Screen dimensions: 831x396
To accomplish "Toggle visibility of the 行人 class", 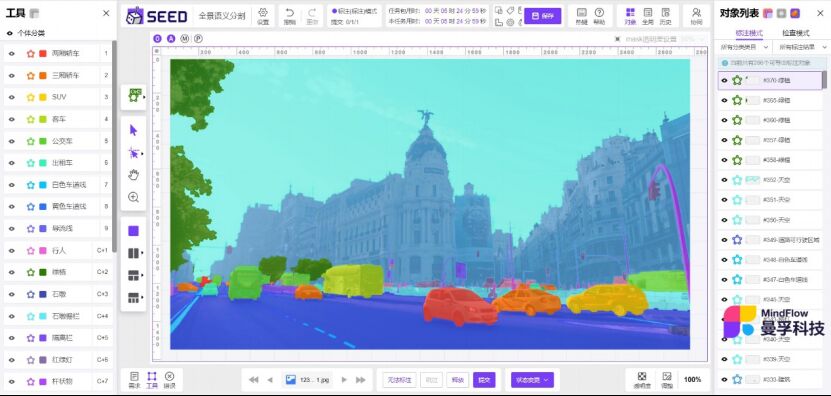I will point(12,250).
